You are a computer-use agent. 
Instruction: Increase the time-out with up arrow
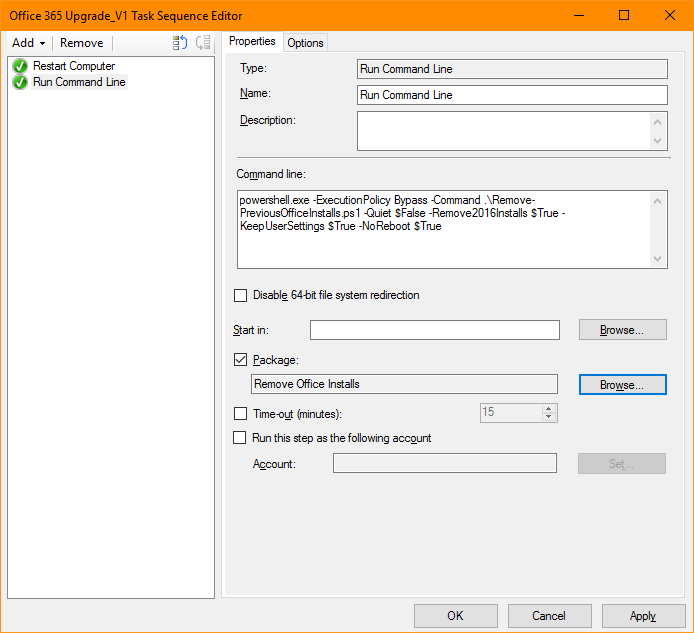click(549, 409)
